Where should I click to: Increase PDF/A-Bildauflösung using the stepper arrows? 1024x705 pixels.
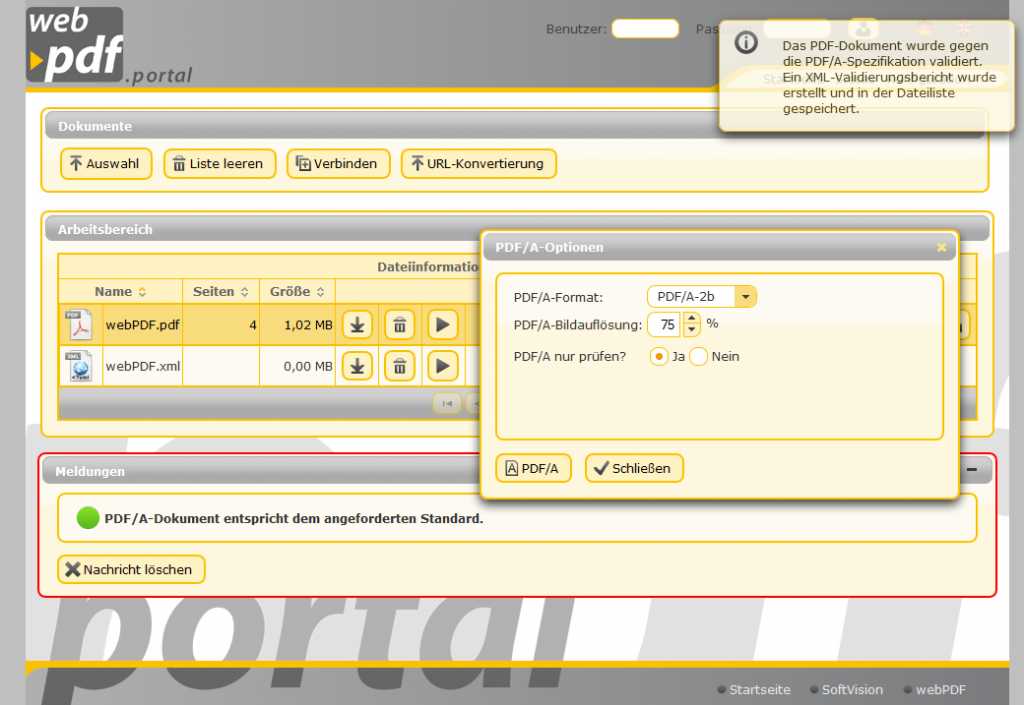691,320
